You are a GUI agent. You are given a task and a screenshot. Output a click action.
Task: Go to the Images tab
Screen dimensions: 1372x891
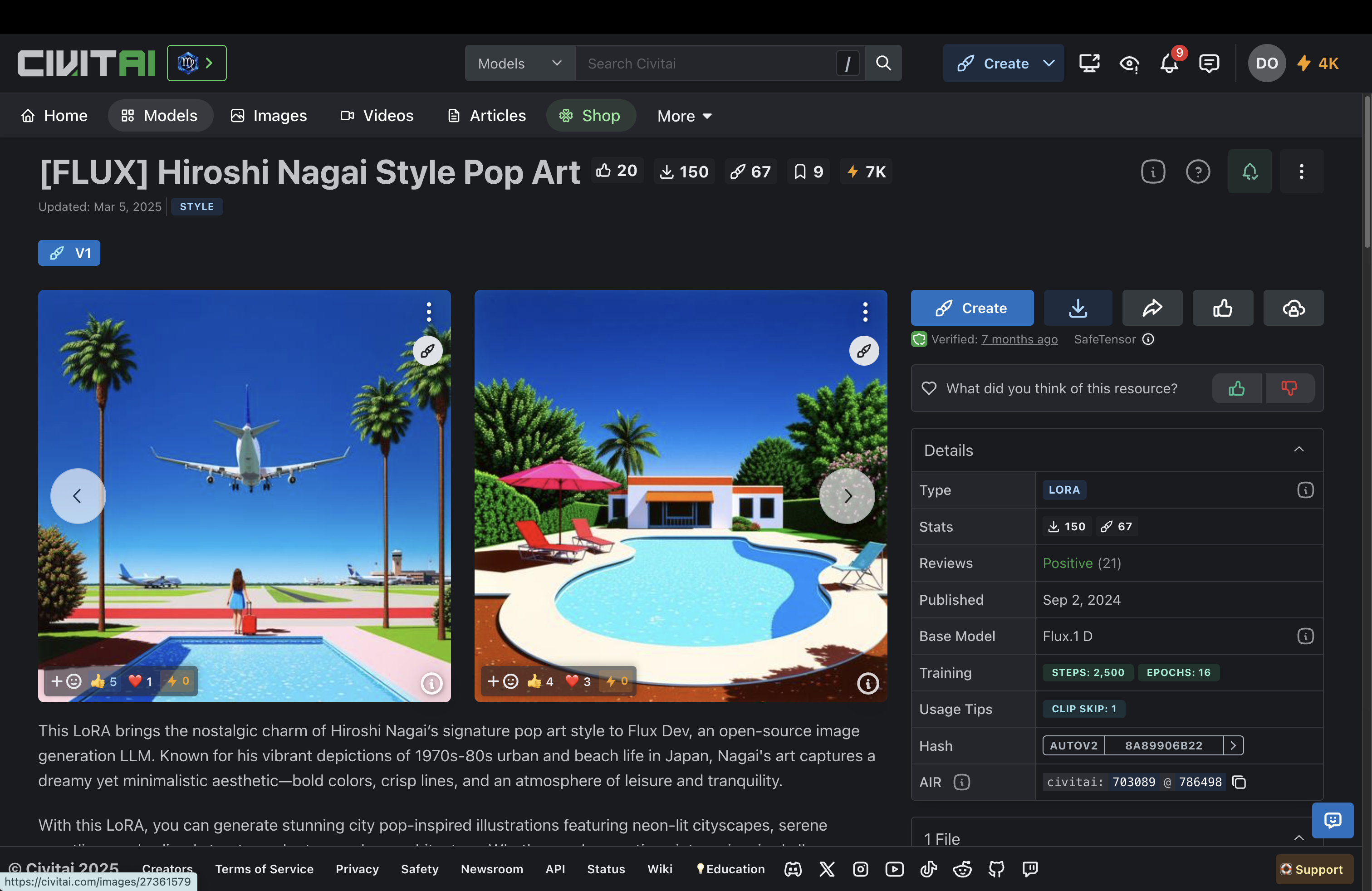269,116
